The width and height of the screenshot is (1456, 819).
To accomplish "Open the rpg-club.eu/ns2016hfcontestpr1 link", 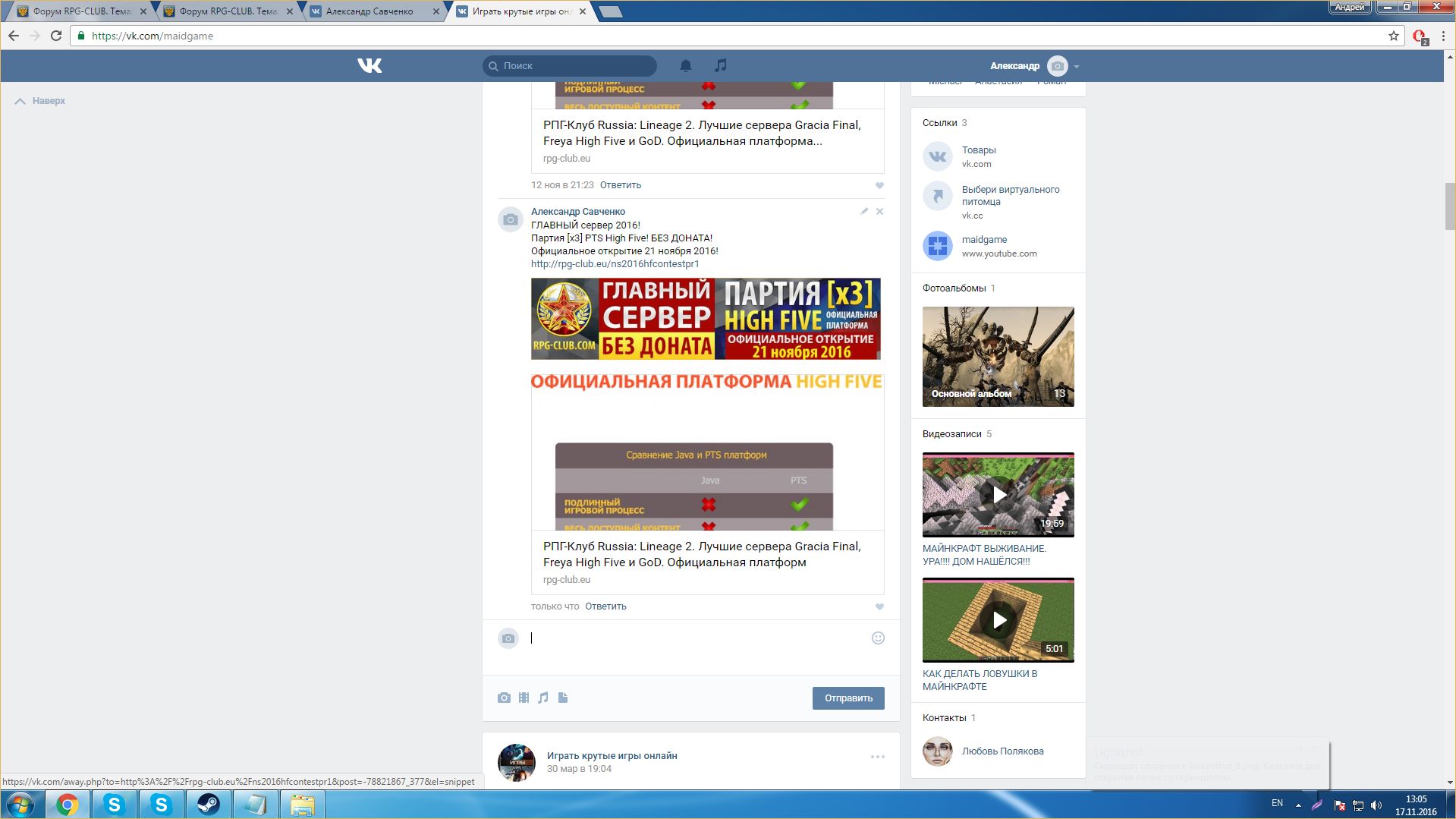I will [x=615, y=264].
